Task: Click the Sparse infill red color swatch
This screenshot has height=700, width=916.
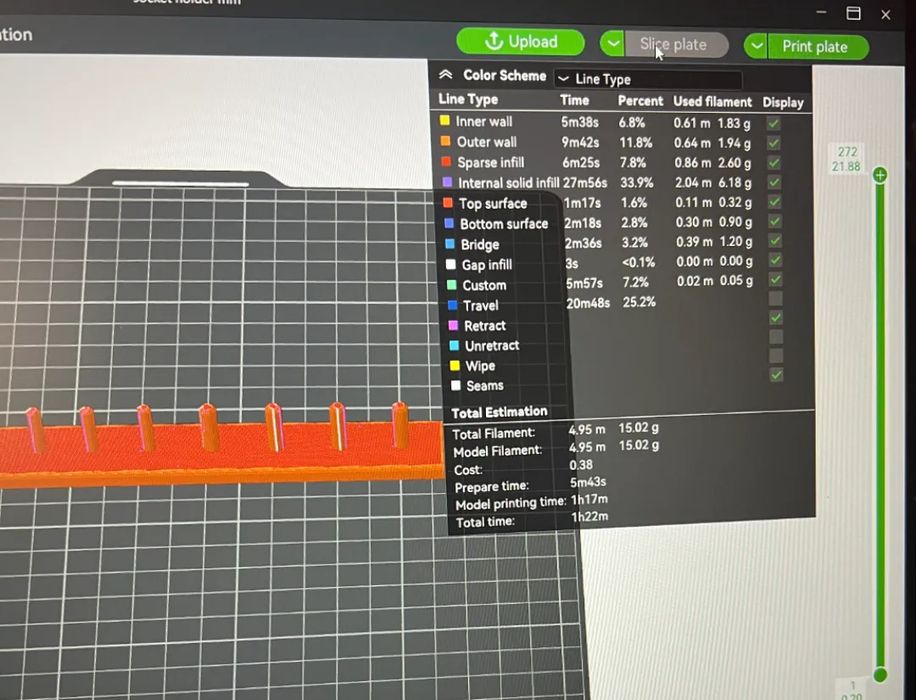Action: pyautogui.click(x=446, y=161)
